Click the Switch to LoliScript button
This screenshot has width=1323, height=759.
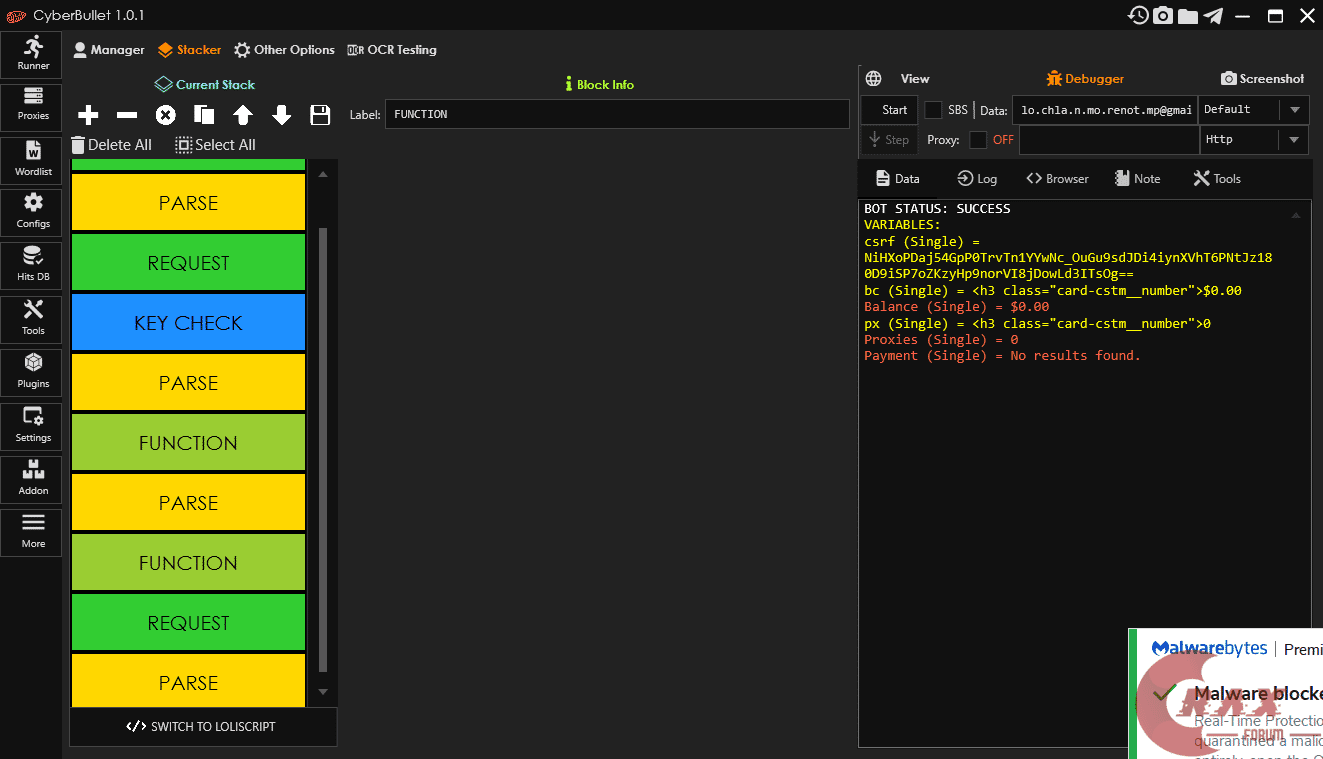[203, 727]
